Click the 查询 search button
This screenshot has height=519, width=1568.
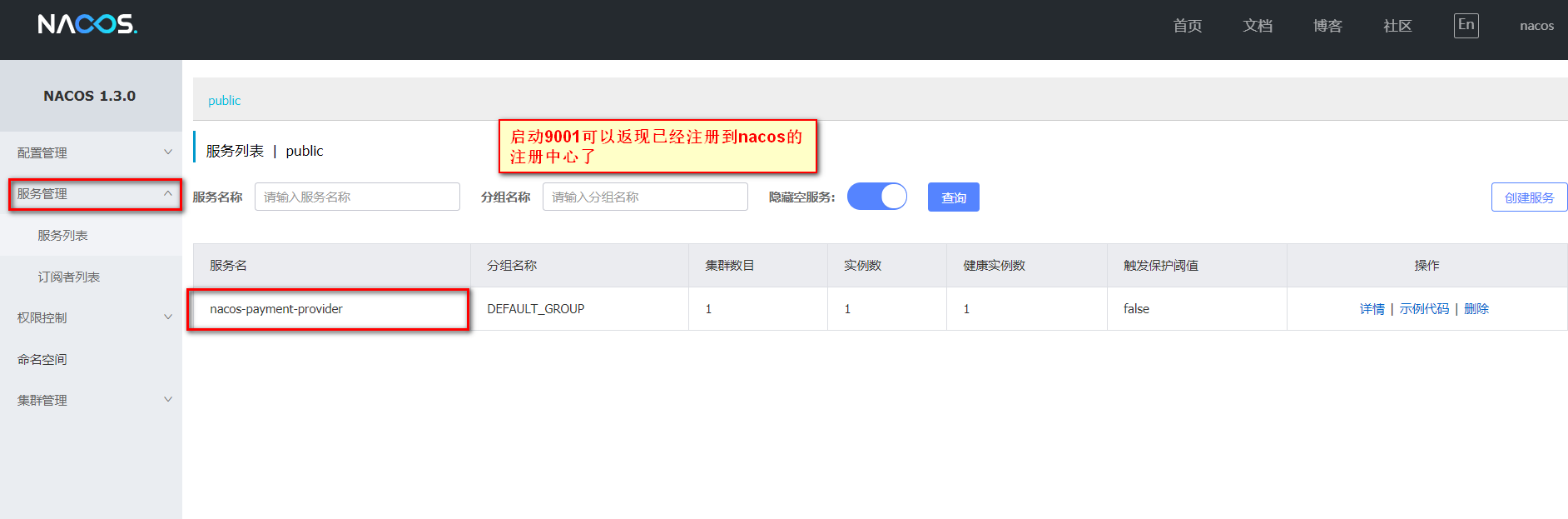[954, 197]
